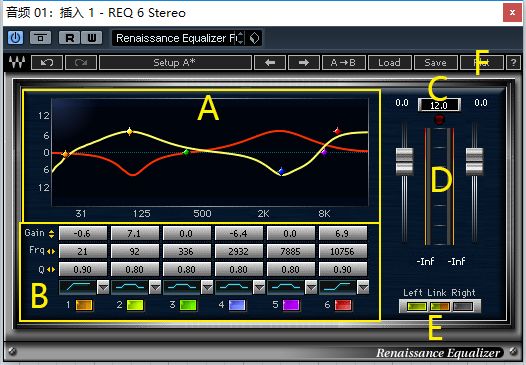526x365 pixels.
Task: Click the left channel output fader
Action: (405, 161)
